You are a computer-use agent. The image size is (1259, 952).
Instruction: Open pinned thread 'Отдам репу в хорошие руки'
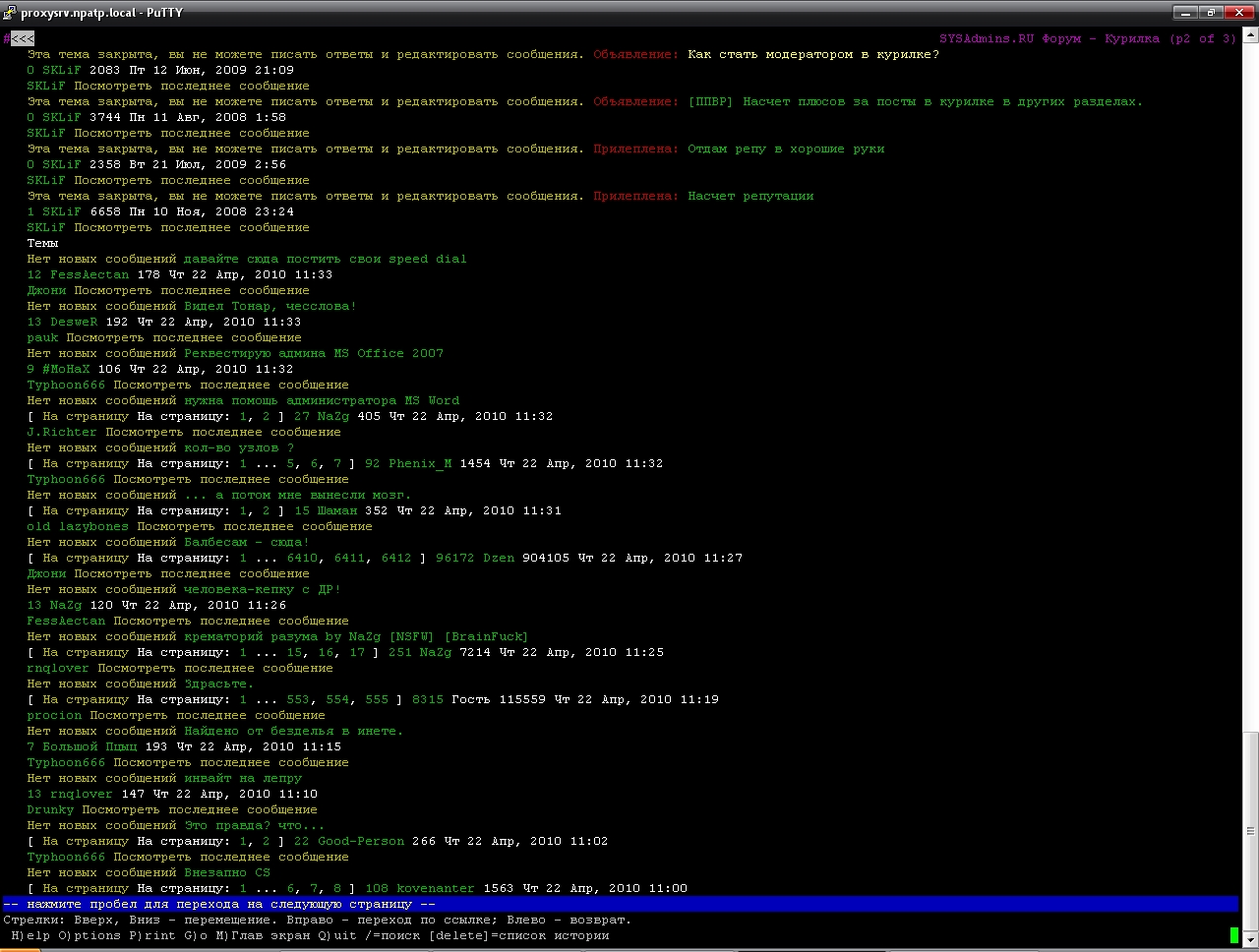(786, 149)
